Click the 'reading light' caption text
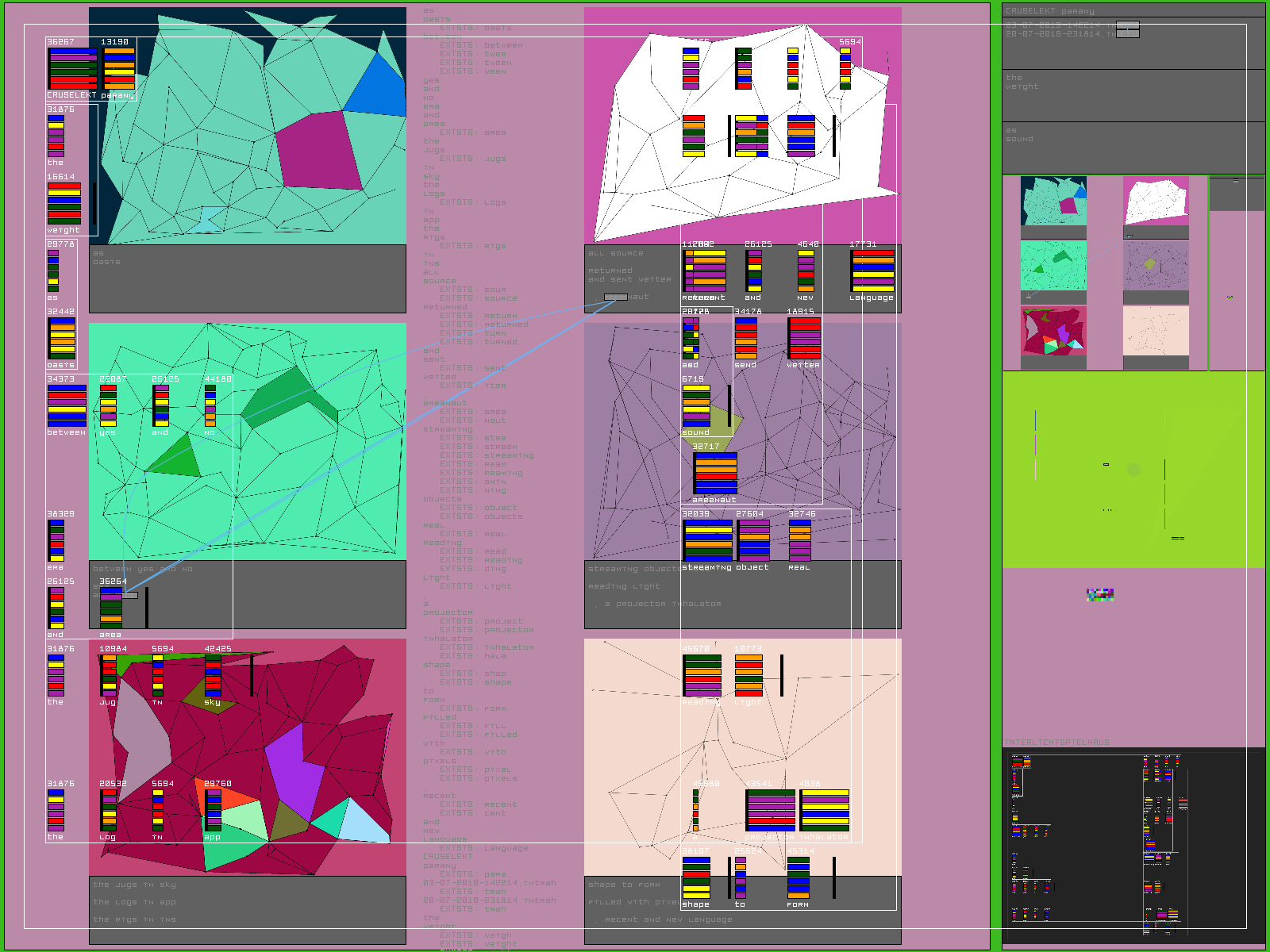Image resolution: width=1270 pixels, height=952 pixels. coord(624,587)
